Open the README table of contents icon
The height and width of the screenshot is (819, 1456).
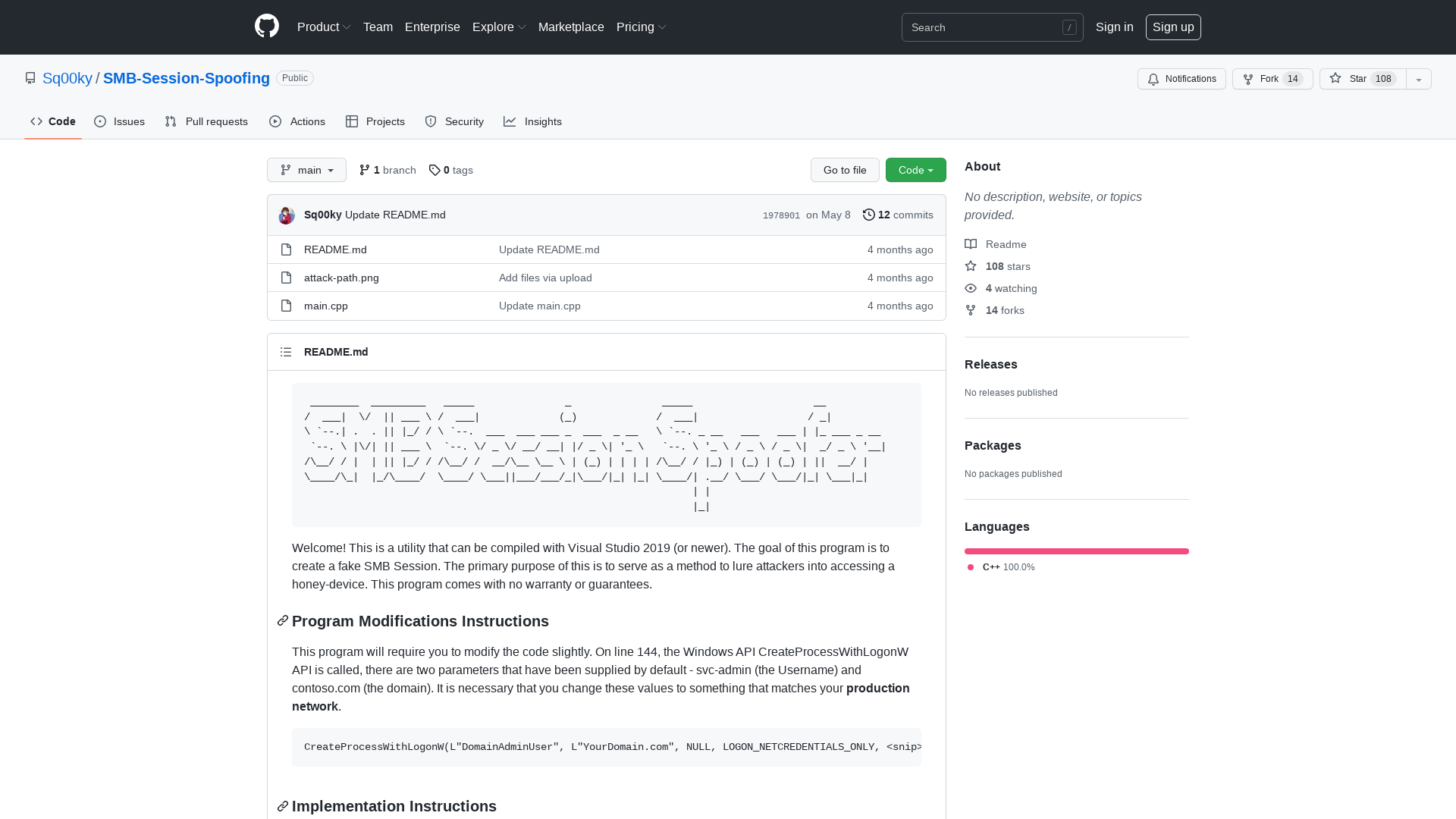click(286, 352)
